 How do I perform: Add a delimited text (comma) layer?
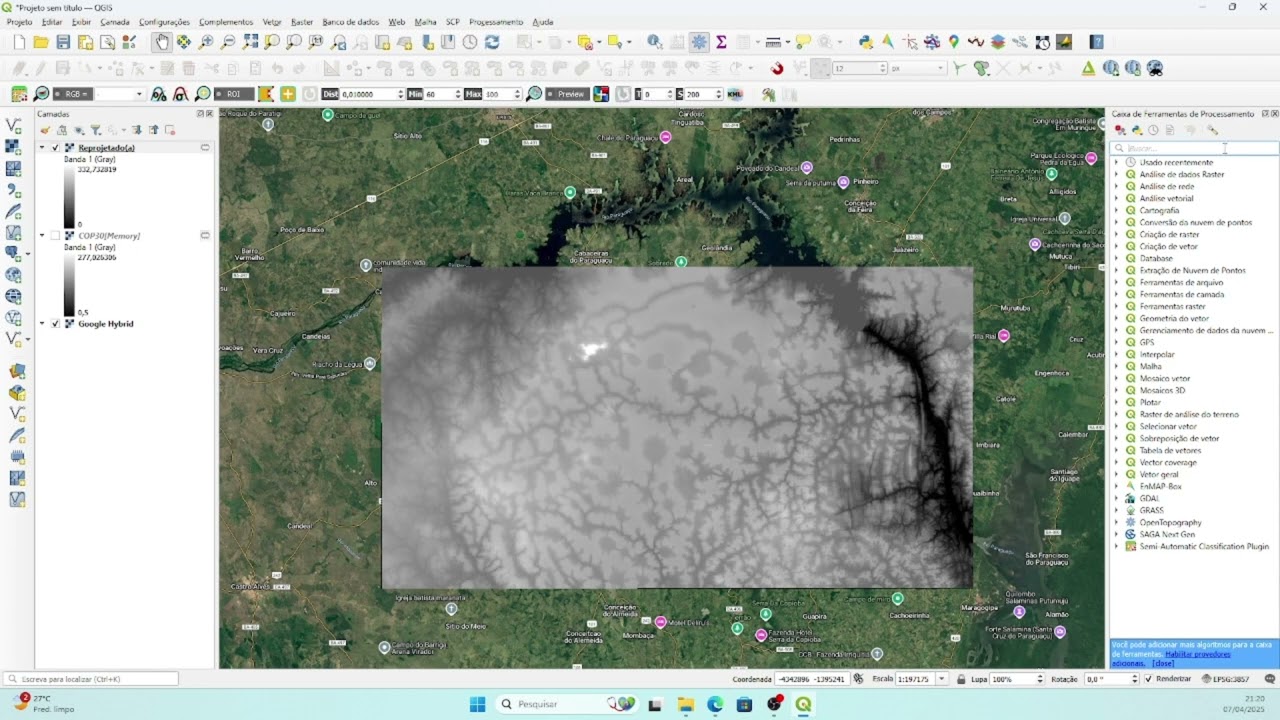pos(14,190)
